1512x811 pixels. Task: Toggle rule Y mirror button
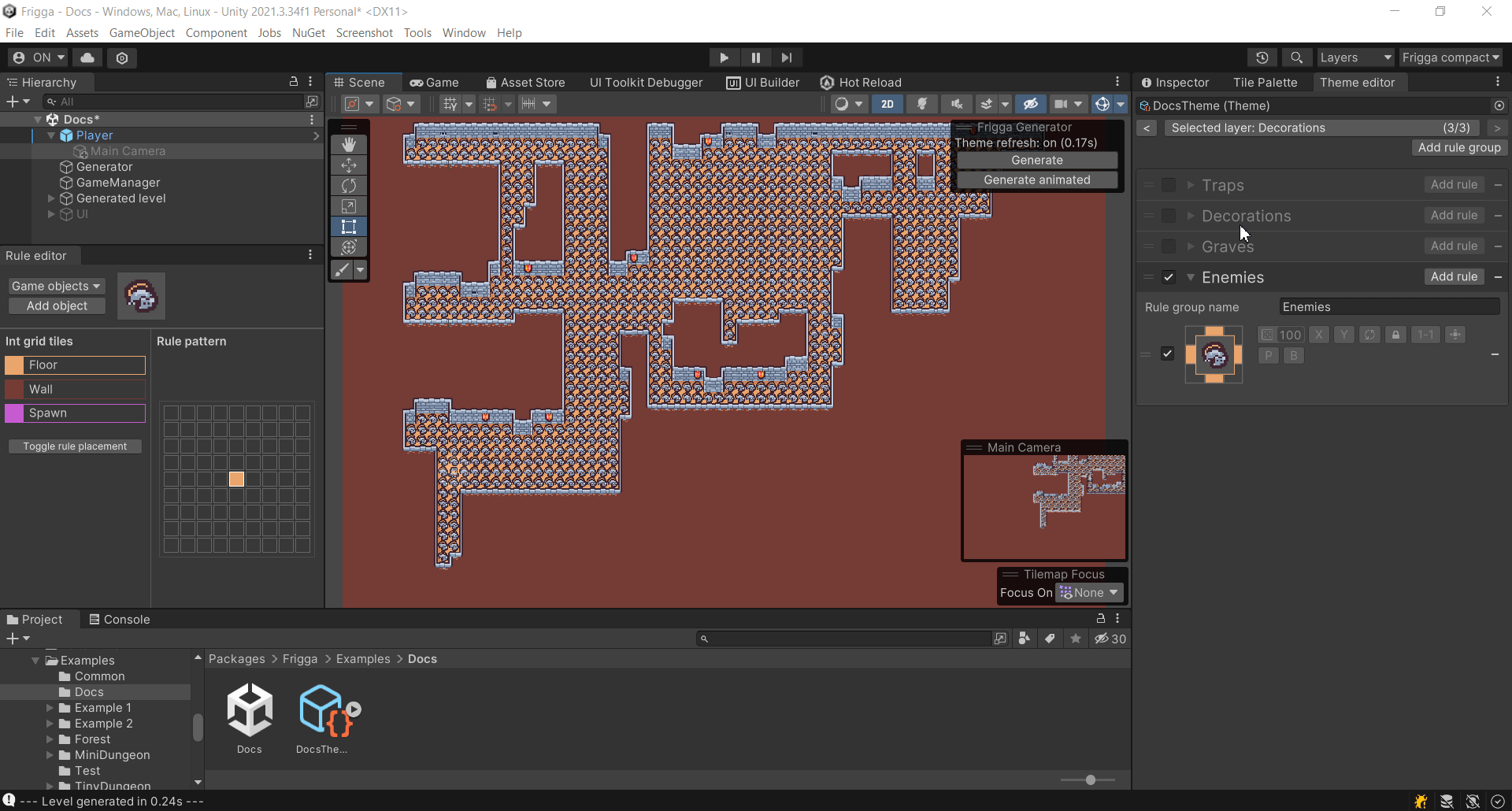coord(1344,335)
